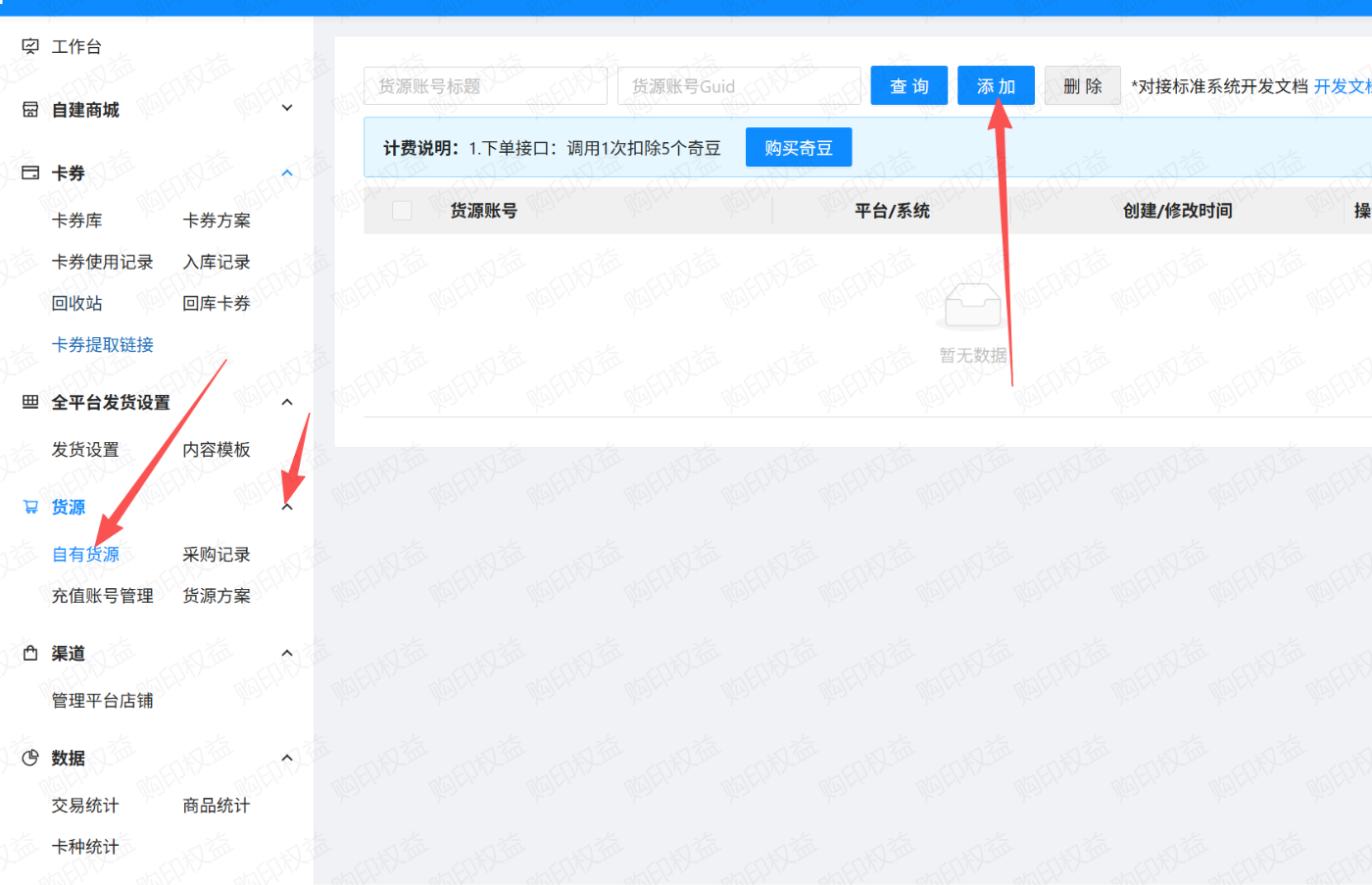The image size is (1372, 885).
Task: Check the select-all checkbox in table header
Action: (x=401, y=210)
